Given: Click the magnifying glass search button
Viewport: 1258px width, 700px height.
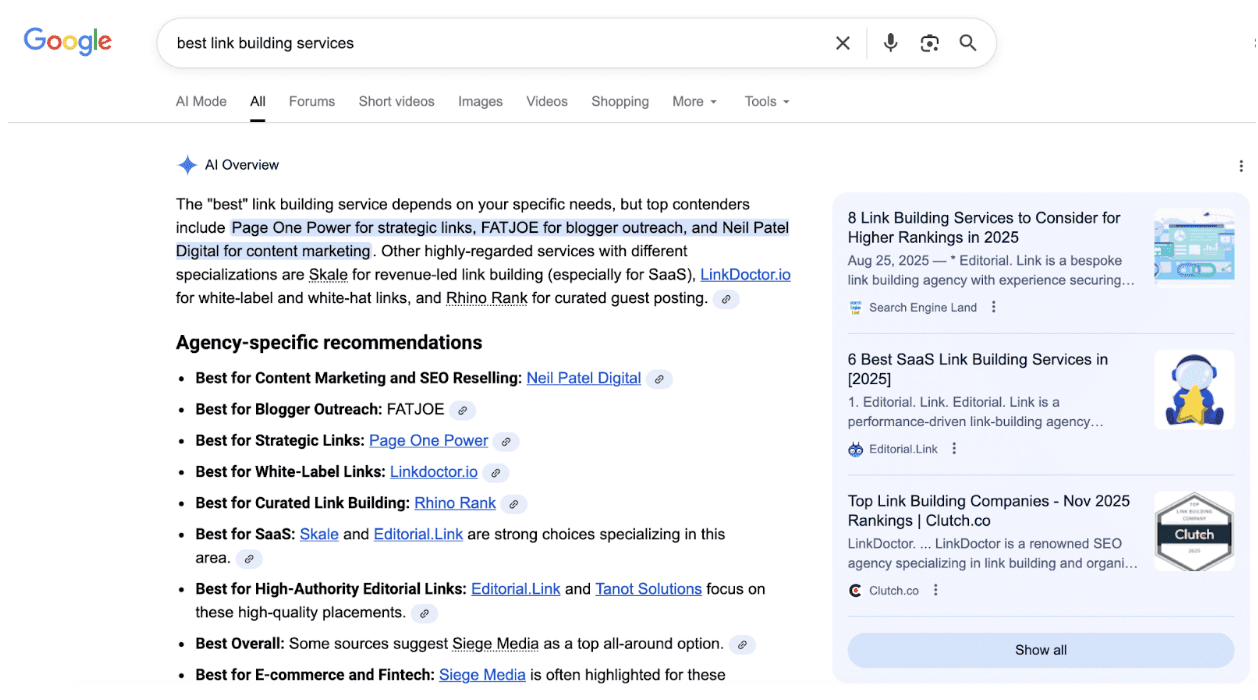Looking at the screenshot, I should point(968,43).
